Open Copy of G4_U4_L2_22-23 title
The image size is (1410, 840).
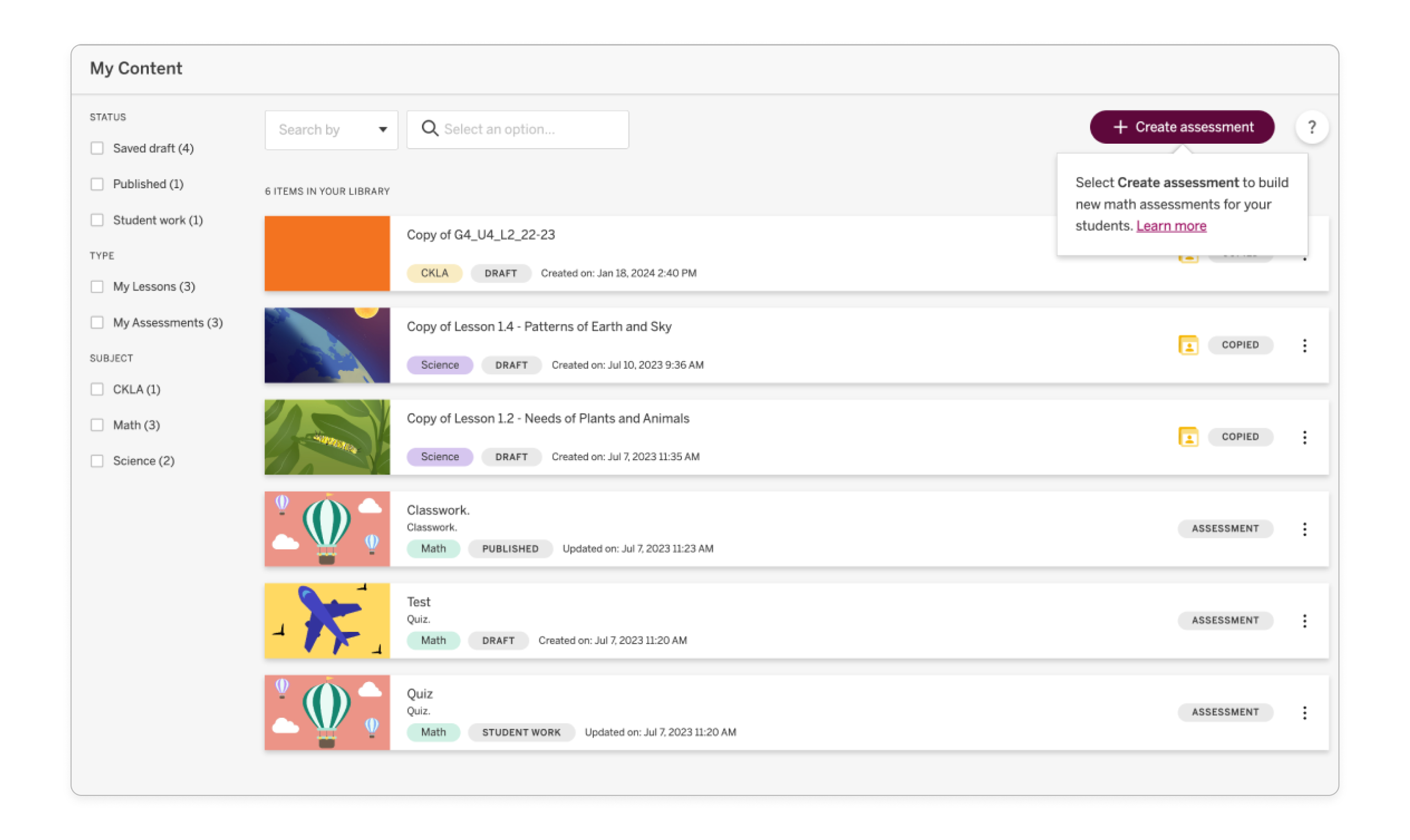(481, 235)
